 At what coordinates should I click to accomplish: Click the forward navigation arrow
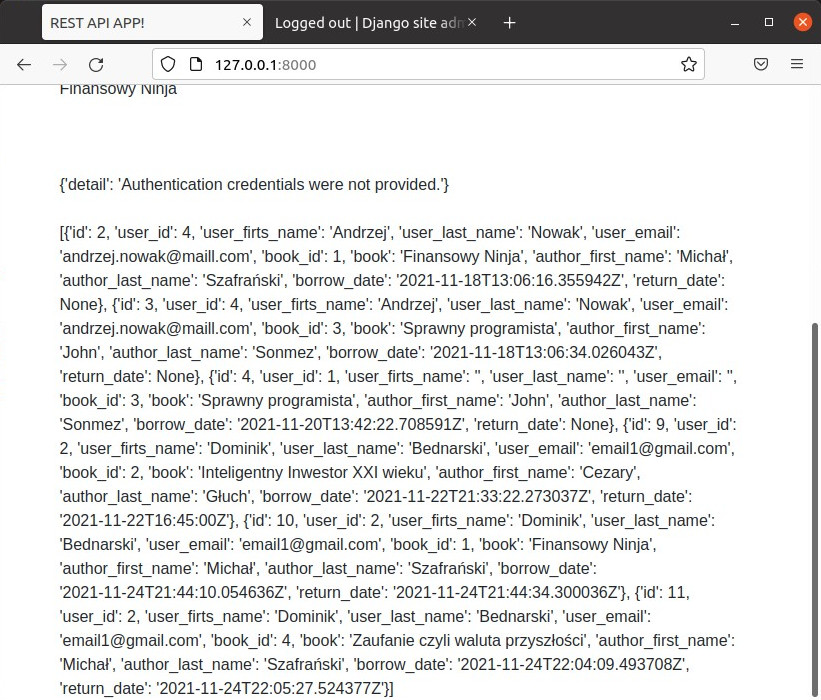point(60,64)
